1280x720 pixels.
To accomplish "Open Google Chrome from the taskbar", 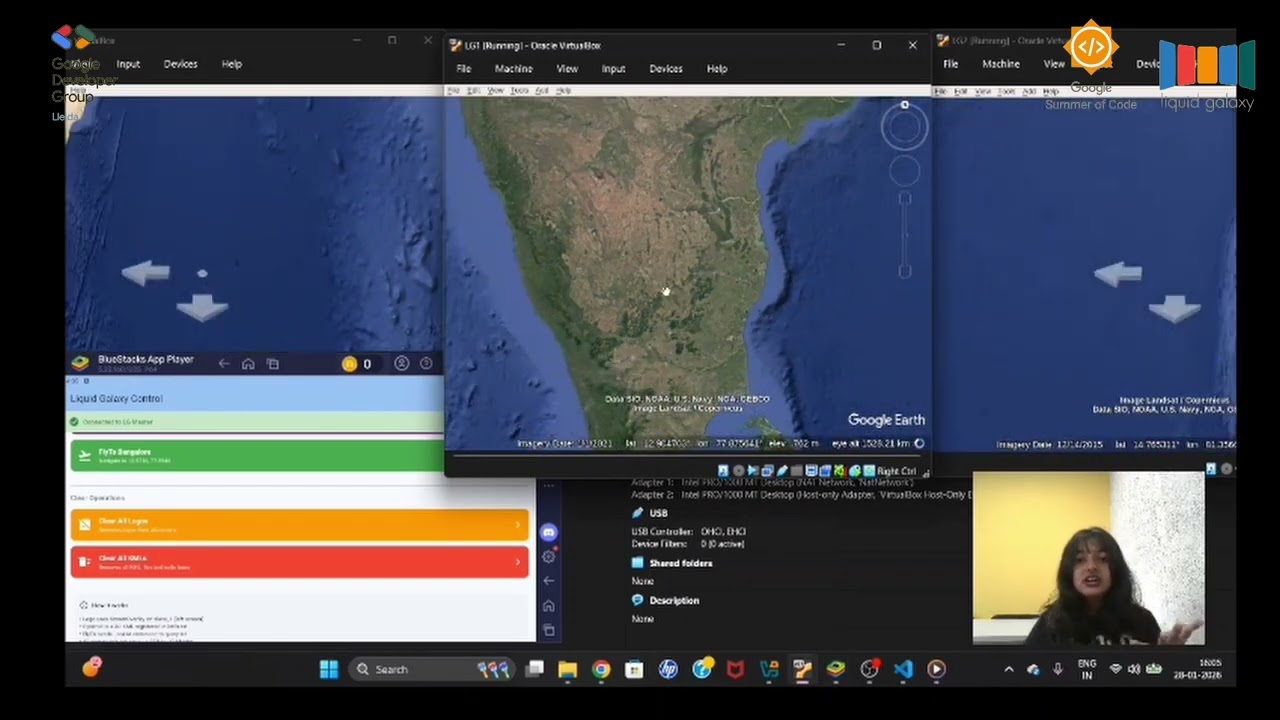I will click(x=601, y=669).
